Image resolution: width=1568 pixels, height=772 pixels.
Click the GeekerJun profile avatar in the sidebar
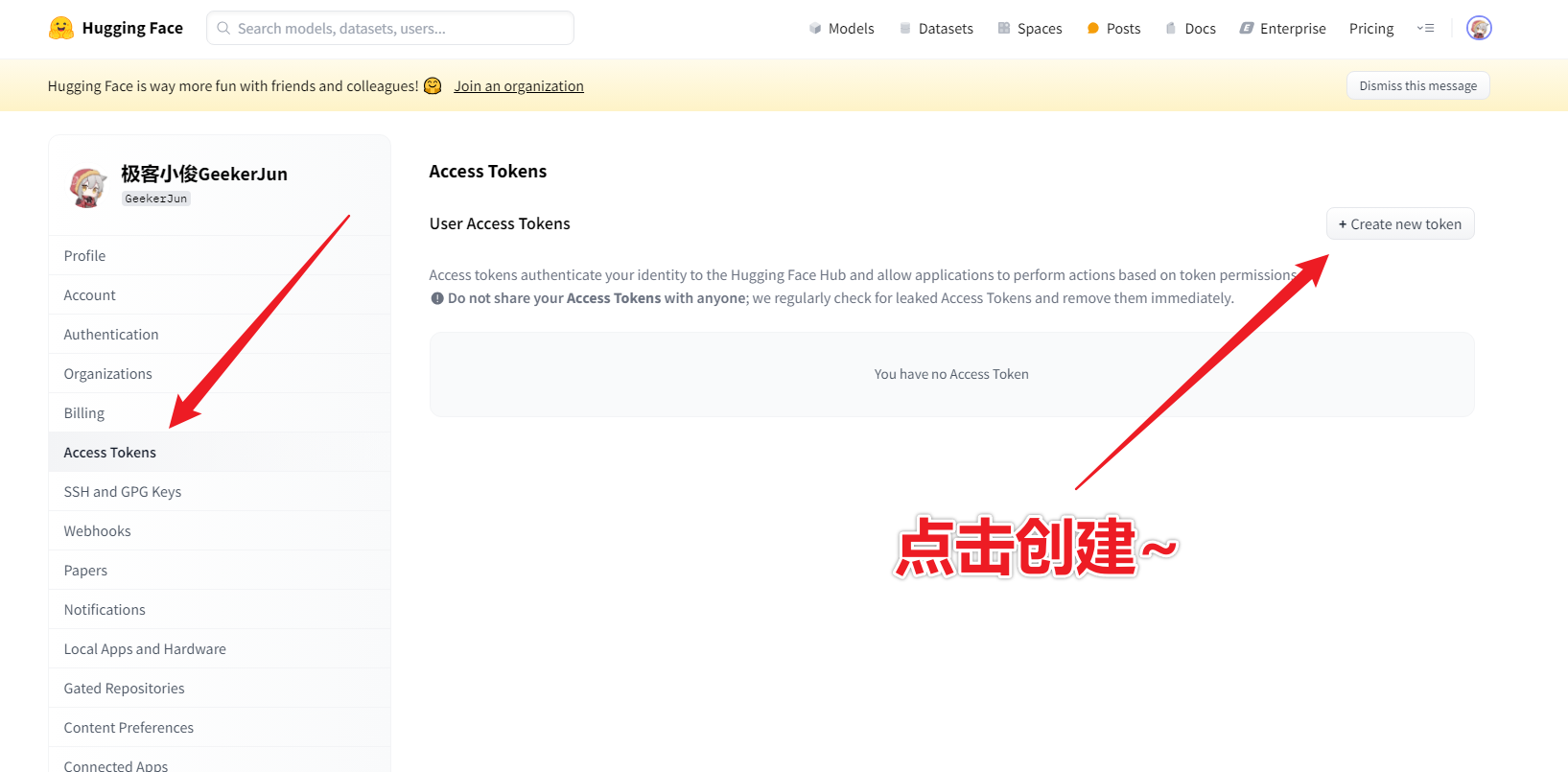click(88, 187)
